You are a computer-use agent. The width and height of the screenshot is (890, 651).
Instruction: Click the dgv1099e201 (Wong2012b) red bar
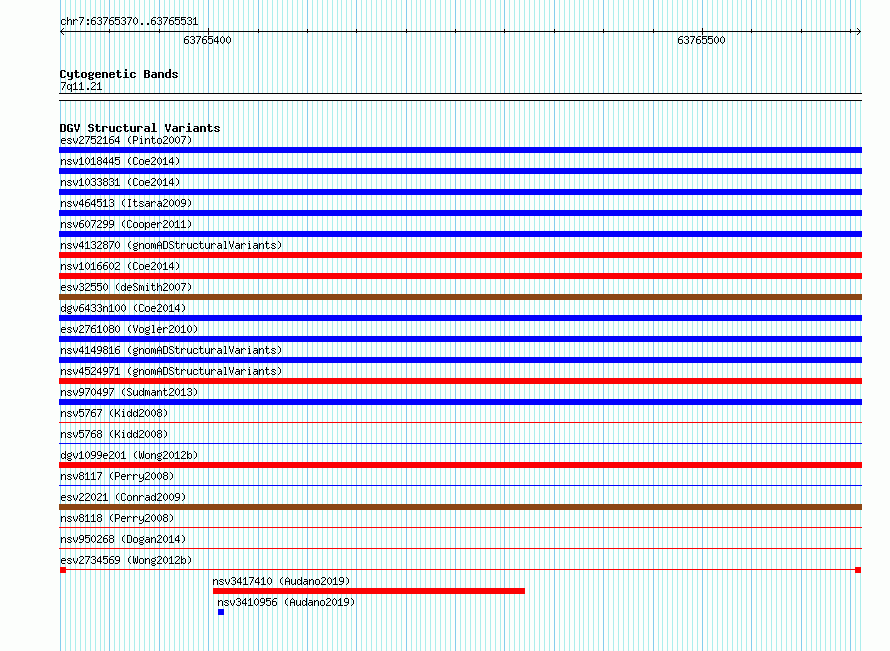(460, 465)
